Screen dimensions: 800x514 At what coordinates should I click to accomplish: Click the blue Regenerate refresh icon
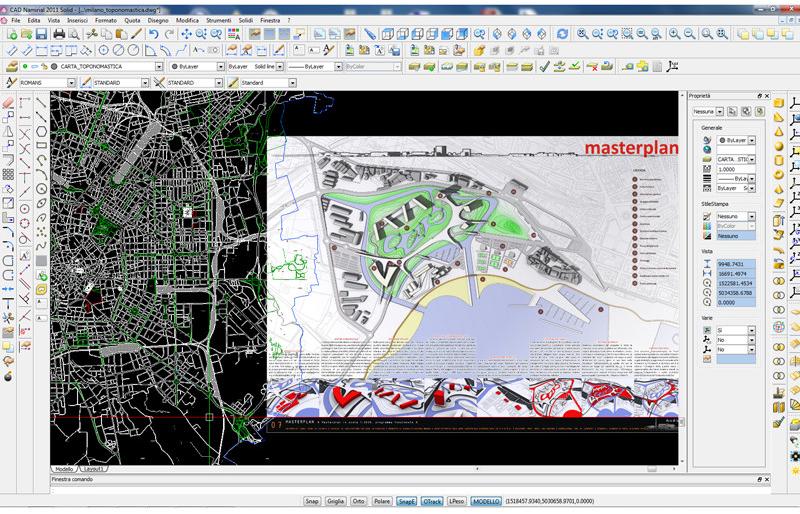click(x=562, y=34)
